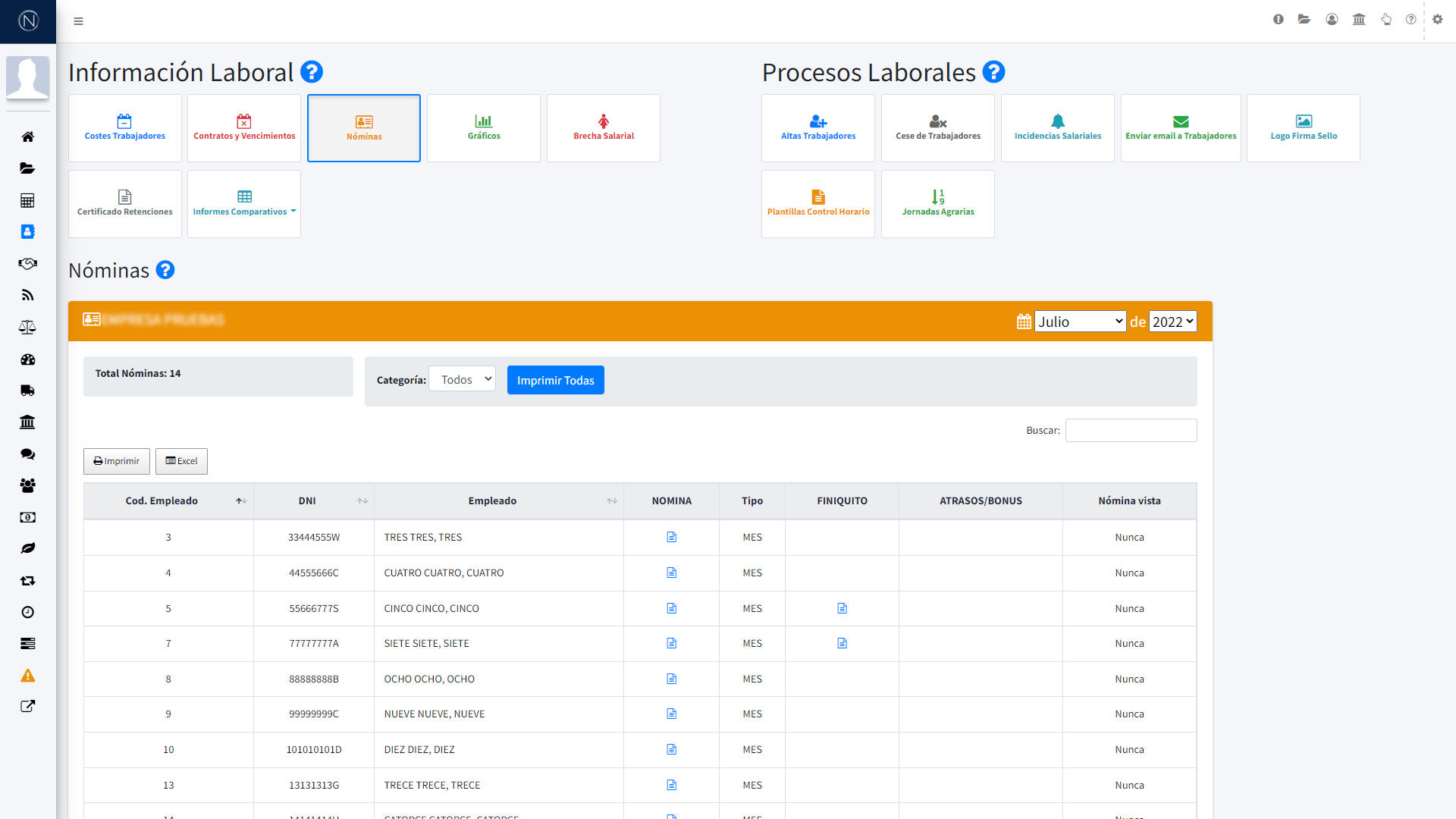The image size is (1456, 819).
Task: Click the Imprimir Todas button
Action: pos(555,380)
